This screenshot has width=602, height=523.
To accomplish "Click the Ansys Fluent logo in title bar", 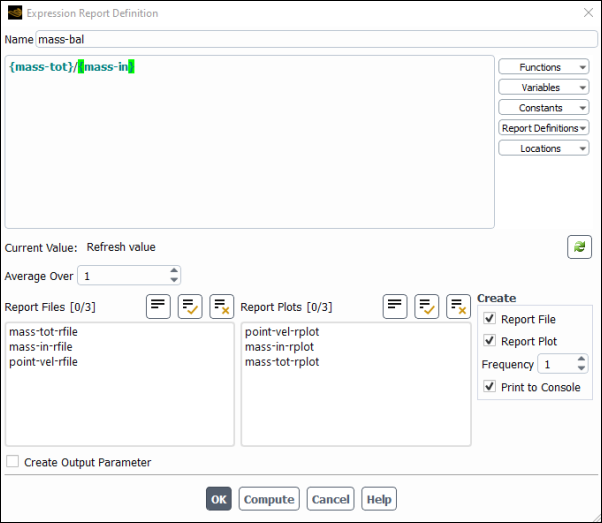I will point(15,13).
